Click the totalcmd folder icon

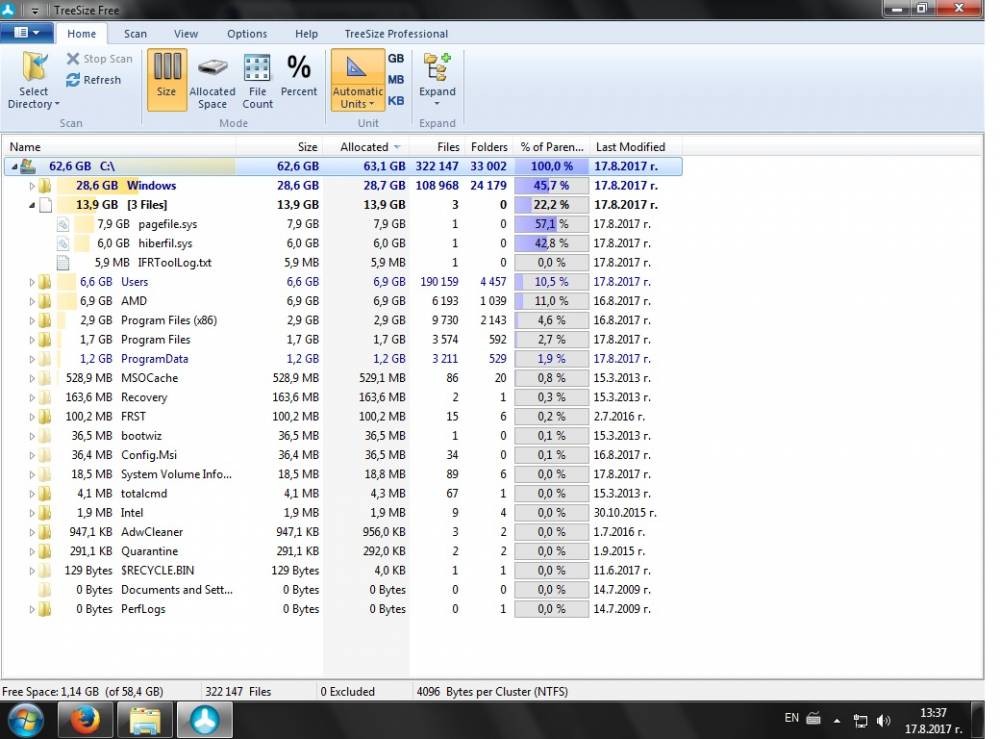tap(45, 494)
